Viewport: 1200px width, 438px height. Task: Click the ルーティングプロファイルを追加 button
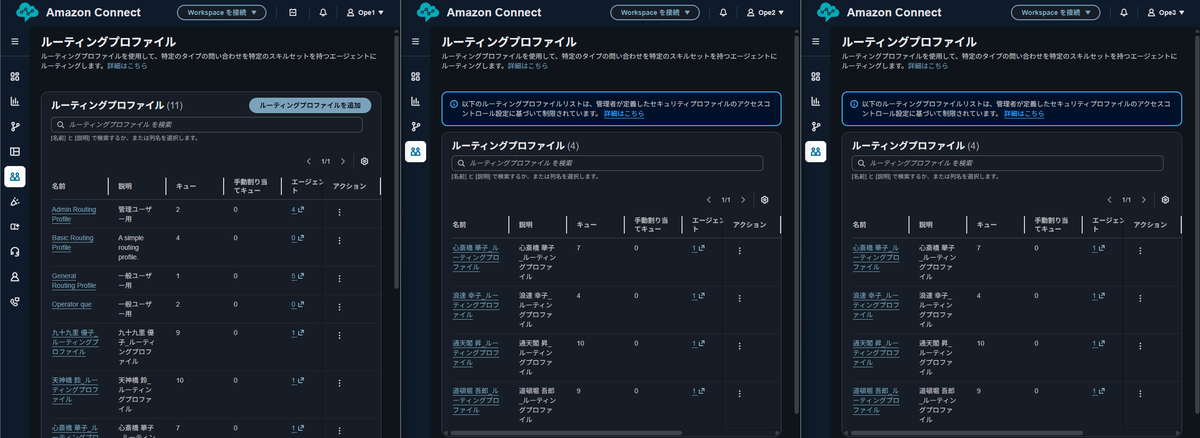310,105
